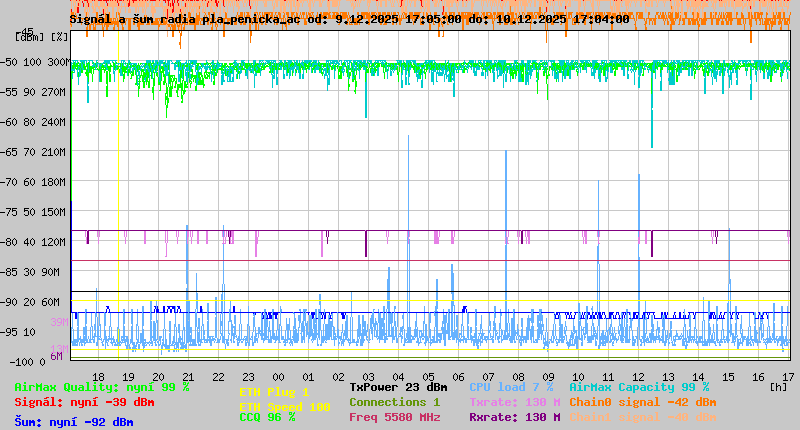Click the AirMax Capacity 99 % label
Viewport: 800px width, 430px height.
pyautogui.click(x=638, y=387)
